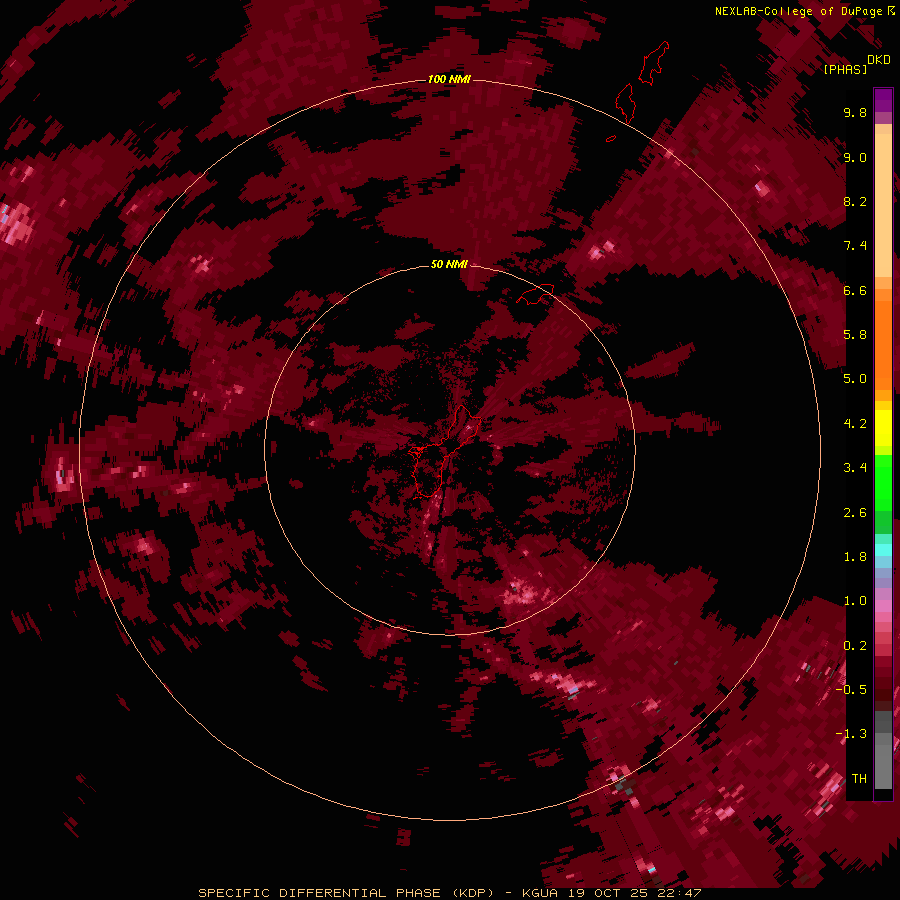900x900 pixels.
Task: Click the 6.6 legend value
Action: tap(855, 290)
